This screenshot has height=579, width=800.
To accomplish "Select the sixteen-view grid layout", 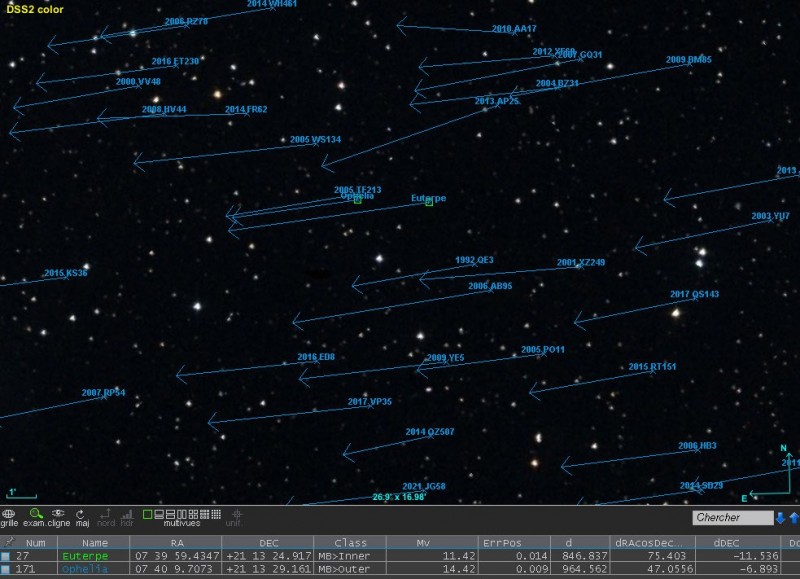I will [x=216, y=514].
